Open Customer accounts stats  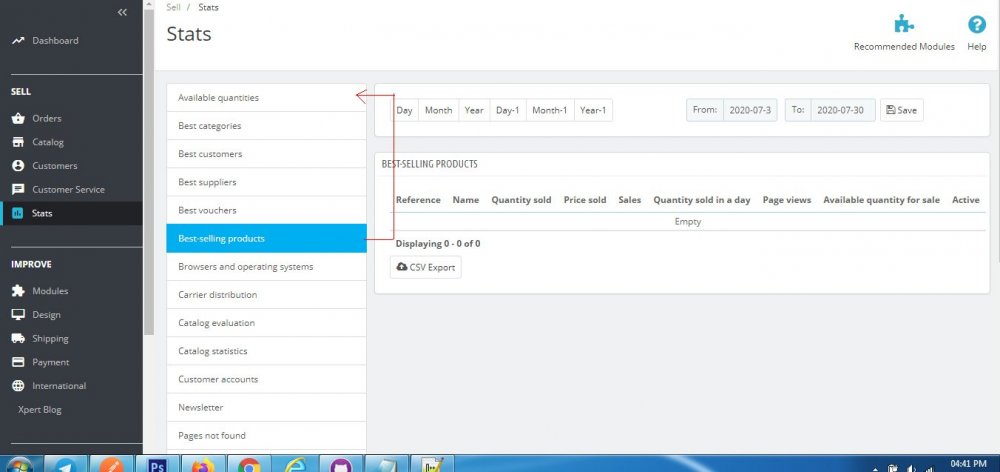coord(267,379)
